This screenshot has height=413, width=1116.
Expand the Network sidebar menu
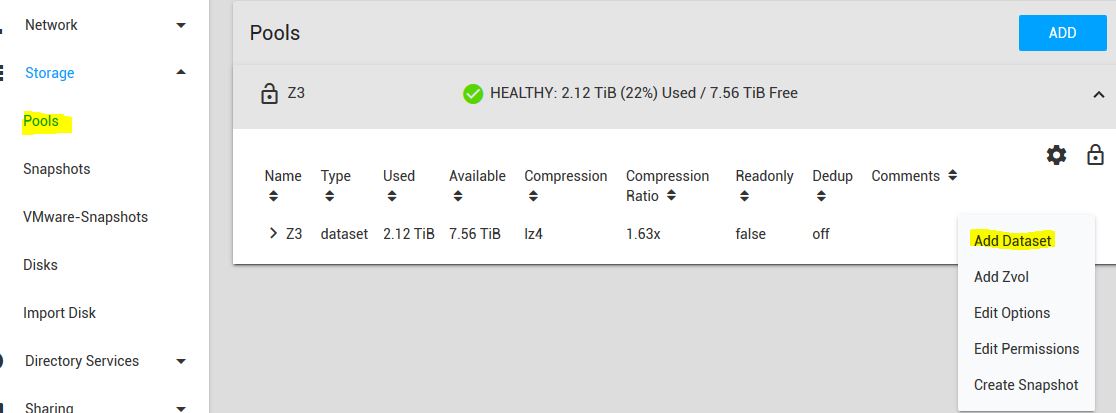click(x=180, y=25)
